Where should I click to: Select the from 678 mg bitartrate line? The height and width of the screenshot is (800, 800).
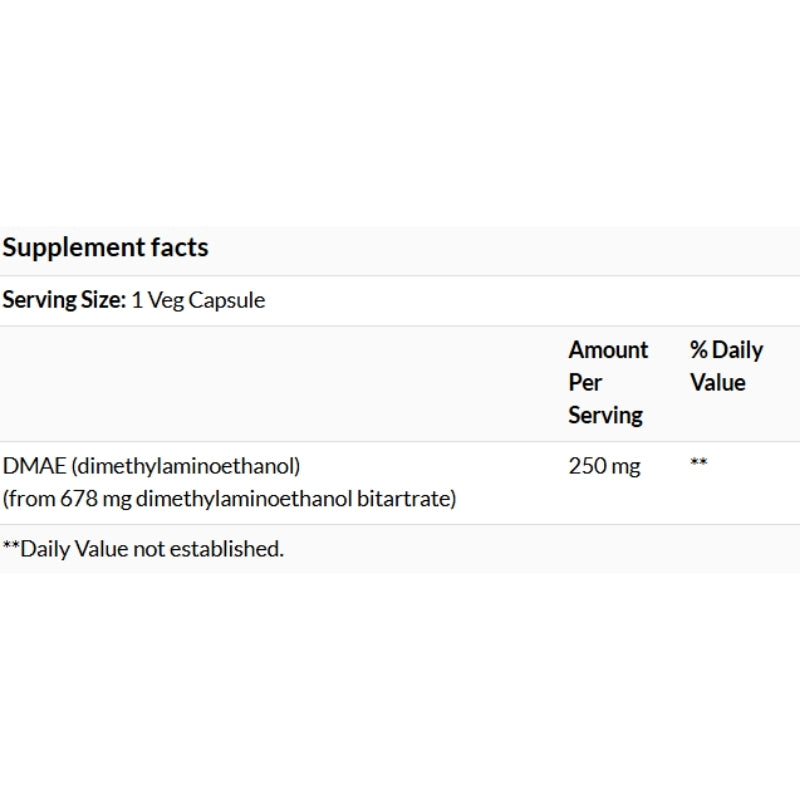click(229, 499)
